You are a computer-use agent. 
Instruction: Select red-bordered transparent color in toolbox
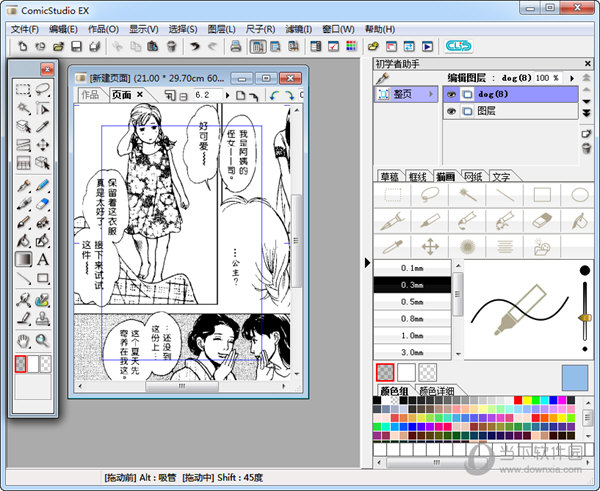click(20, 364)
